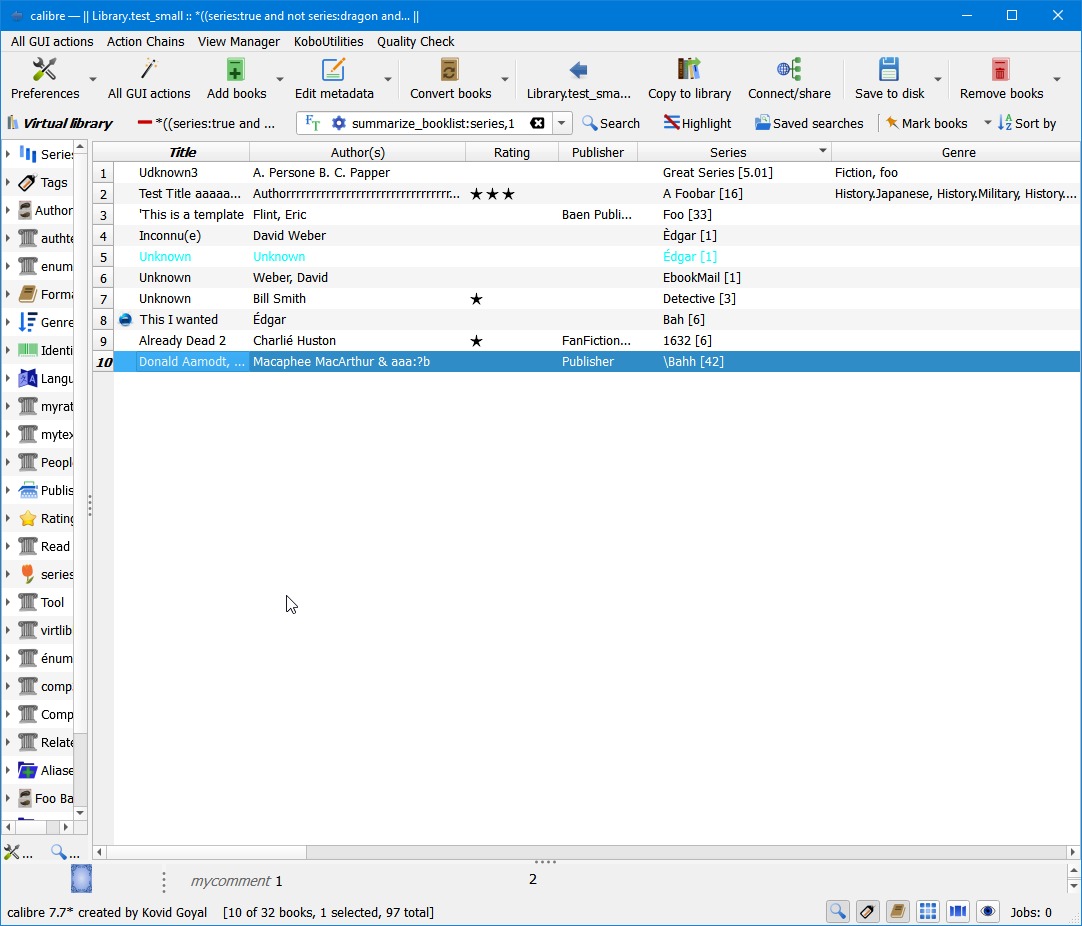Click 'Baen Publi...' publisher cell

coord(596,215)
